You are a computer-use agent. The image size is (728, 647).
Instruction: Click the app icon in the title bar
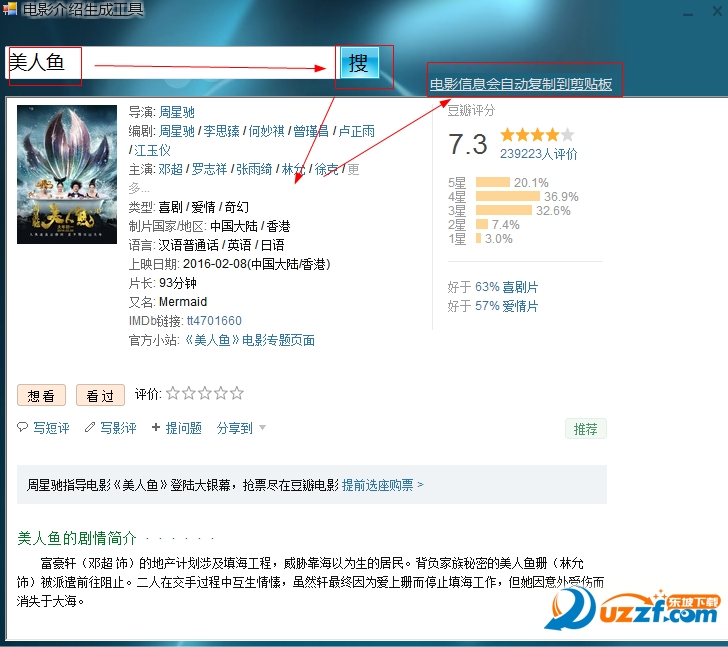click(x=10, y=8)
